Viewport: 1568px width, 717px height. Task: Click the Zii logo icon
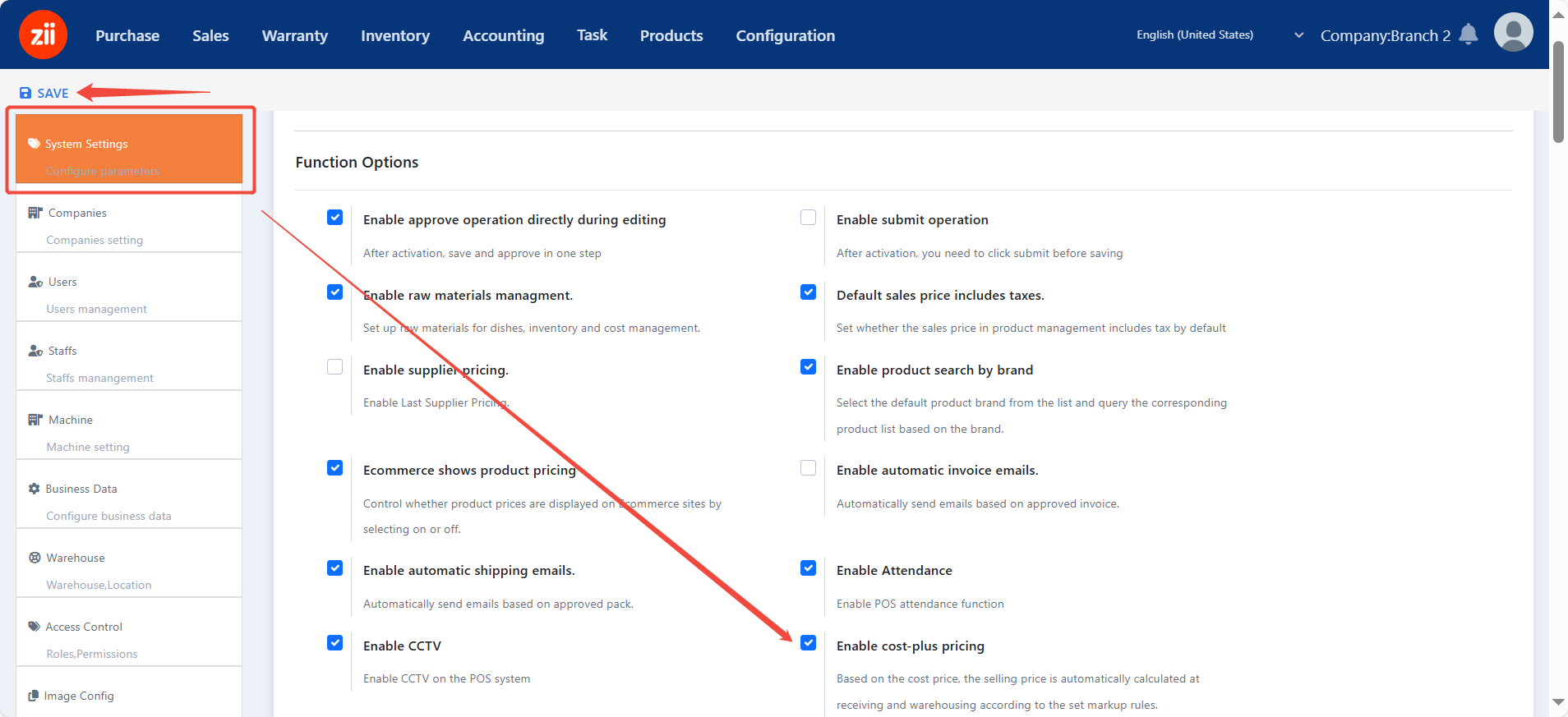[x=43, y=34]
